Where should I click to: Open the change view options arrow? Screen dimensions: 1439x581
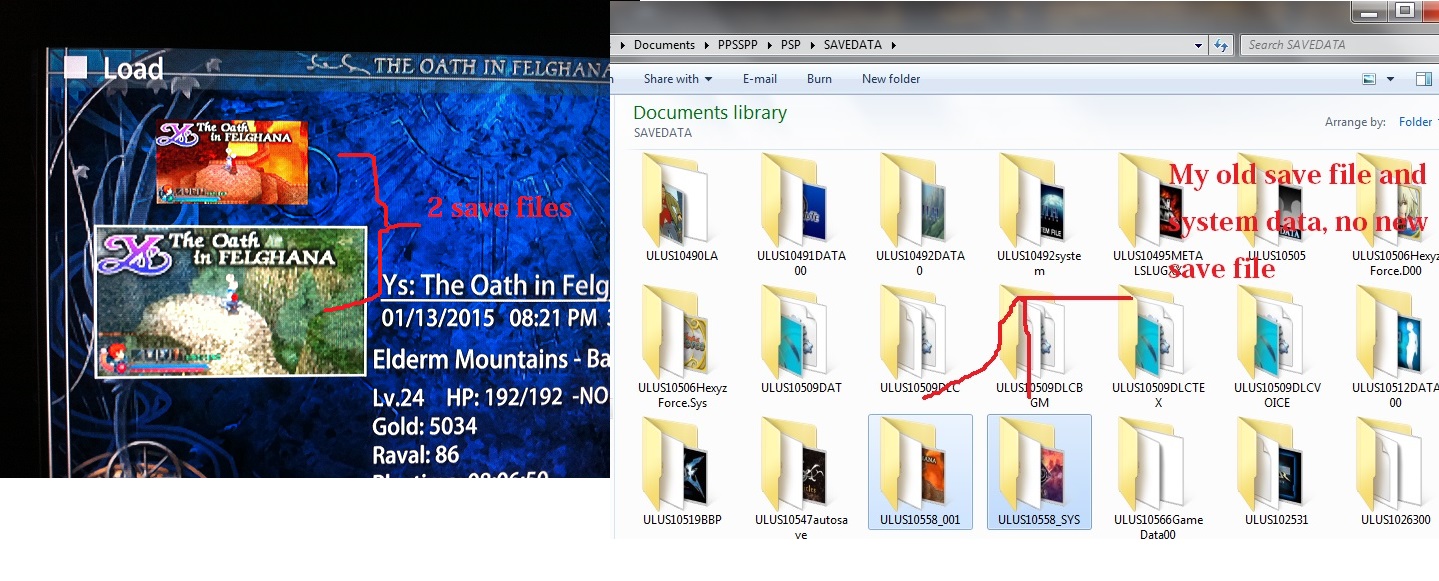tap(1390, 79)
